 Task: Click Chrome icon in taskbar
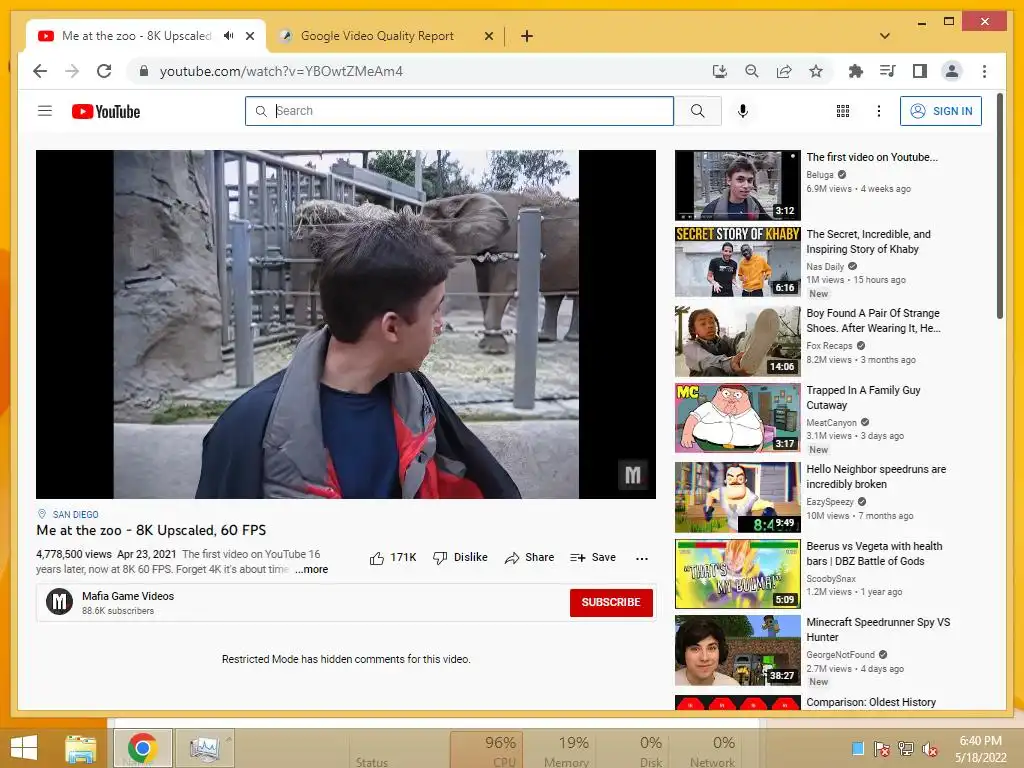[142, 748]
